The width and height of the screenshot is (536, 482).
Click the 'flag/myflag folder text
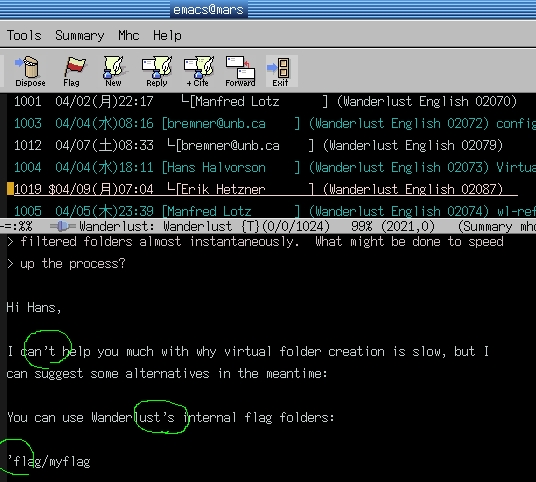point(49,461)
